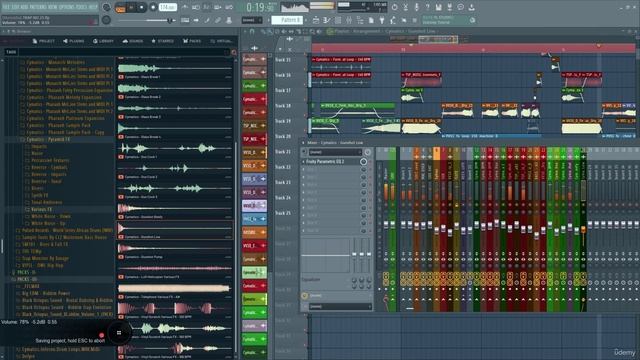Viewport: 640px width, 360px height.
Task: Click the Record button in the transport
Action: tap(153, 7)
